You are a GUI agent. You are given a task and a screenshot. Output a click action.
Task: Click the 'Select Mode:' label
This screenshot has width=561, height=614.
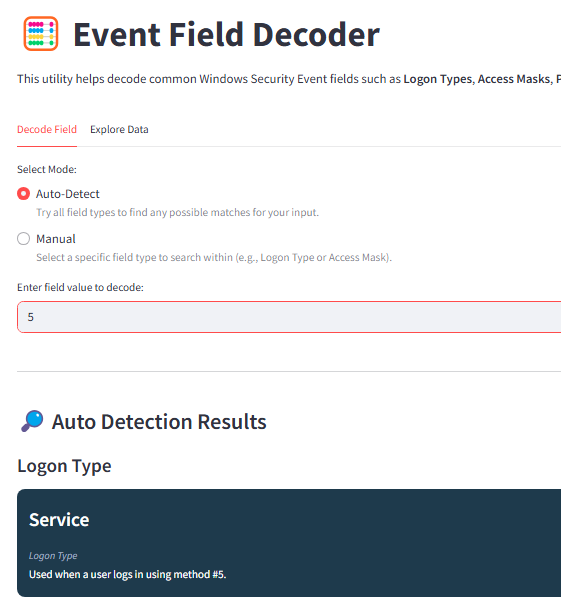point(47,169)
